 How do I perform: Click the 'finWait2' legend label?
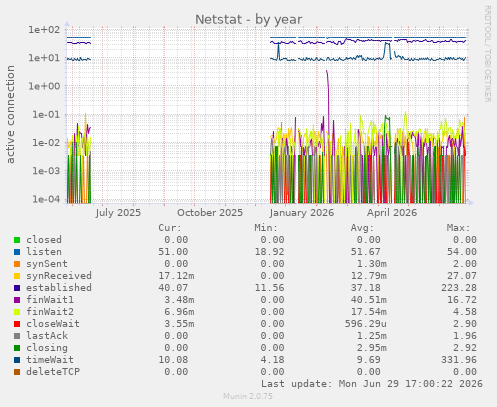[x=50, y=312]
